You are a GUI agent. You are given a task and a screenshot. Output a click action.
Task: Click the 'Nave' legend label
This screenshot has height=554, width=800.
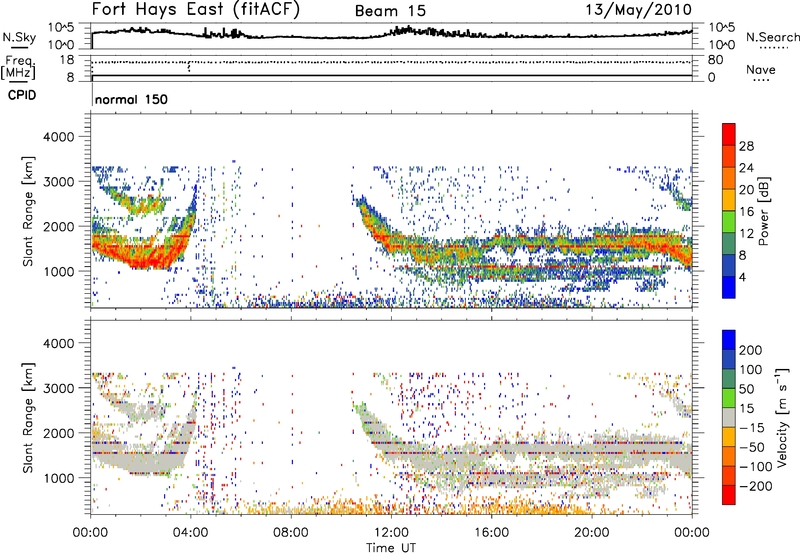pyautogui.click(x=761, y=70)
